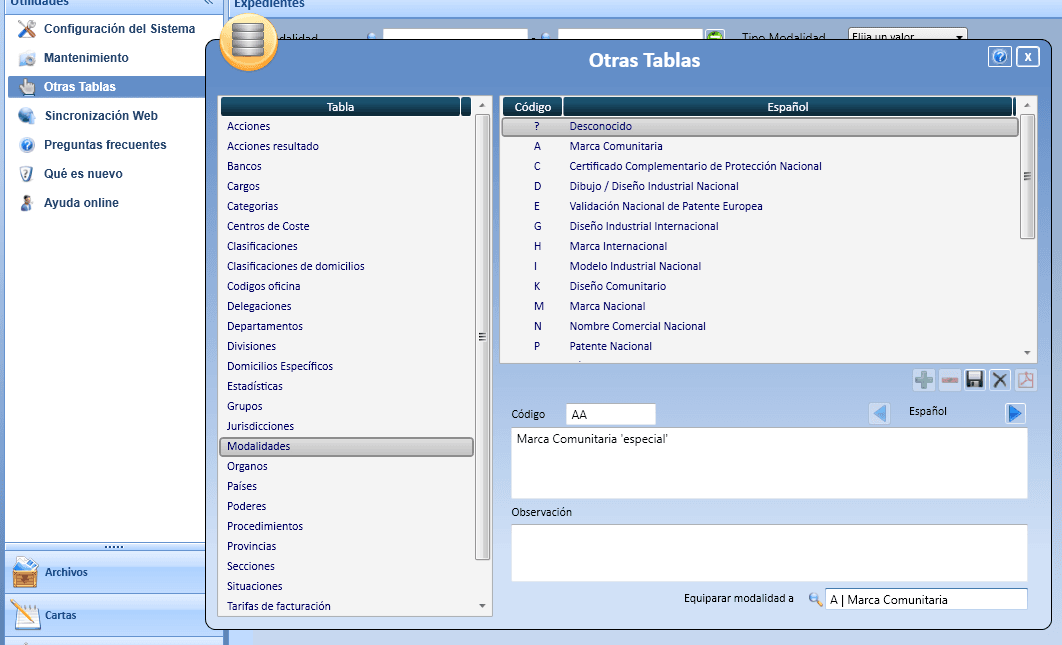Screen dimensions: 1062x645
Task: Click the Preguntas frecuentes question icon
Action: pos(26,145)
